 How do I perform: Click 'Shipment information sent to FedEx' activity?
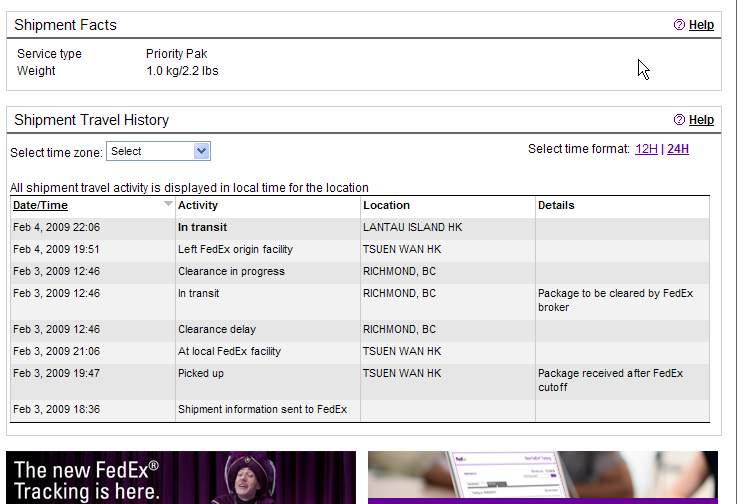(263, 409)
